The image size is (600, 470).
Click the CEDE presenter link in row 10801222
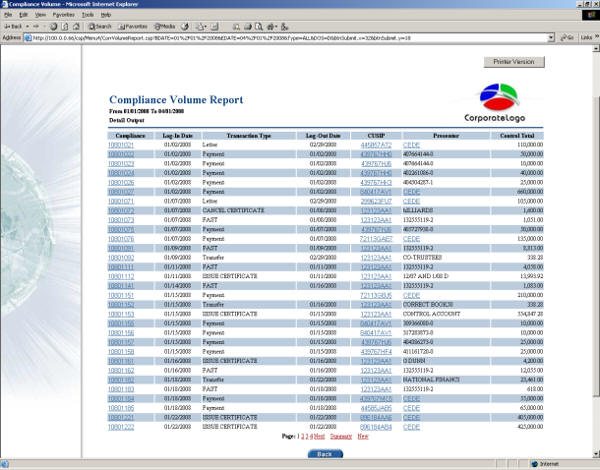coord(411,427)
